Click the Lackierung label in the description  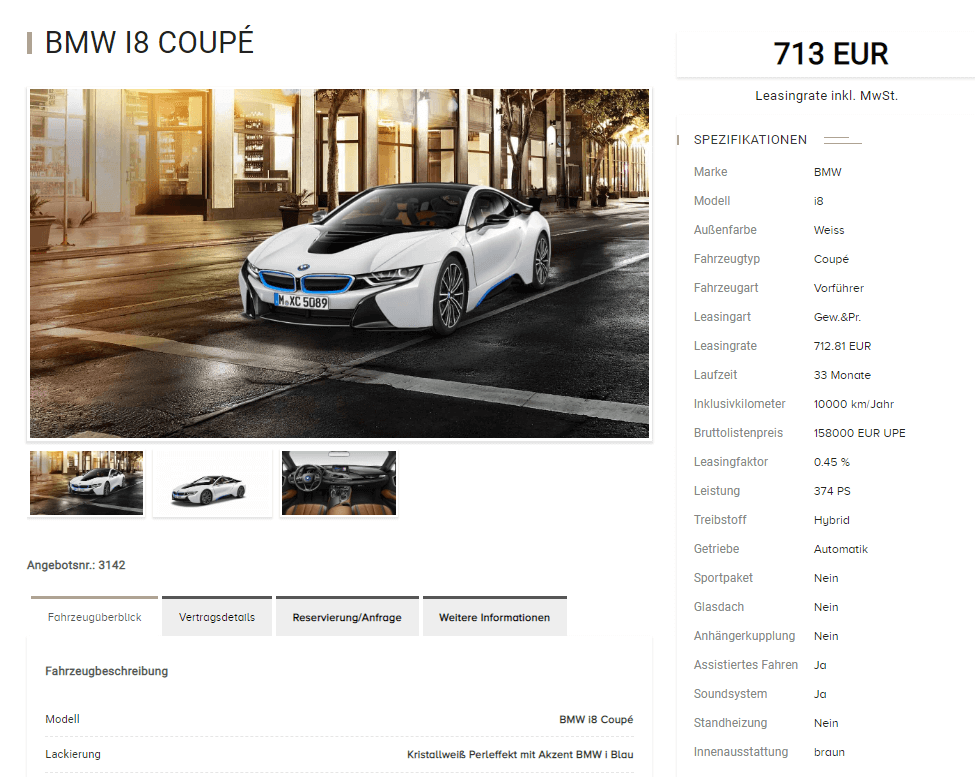(73, 754)
